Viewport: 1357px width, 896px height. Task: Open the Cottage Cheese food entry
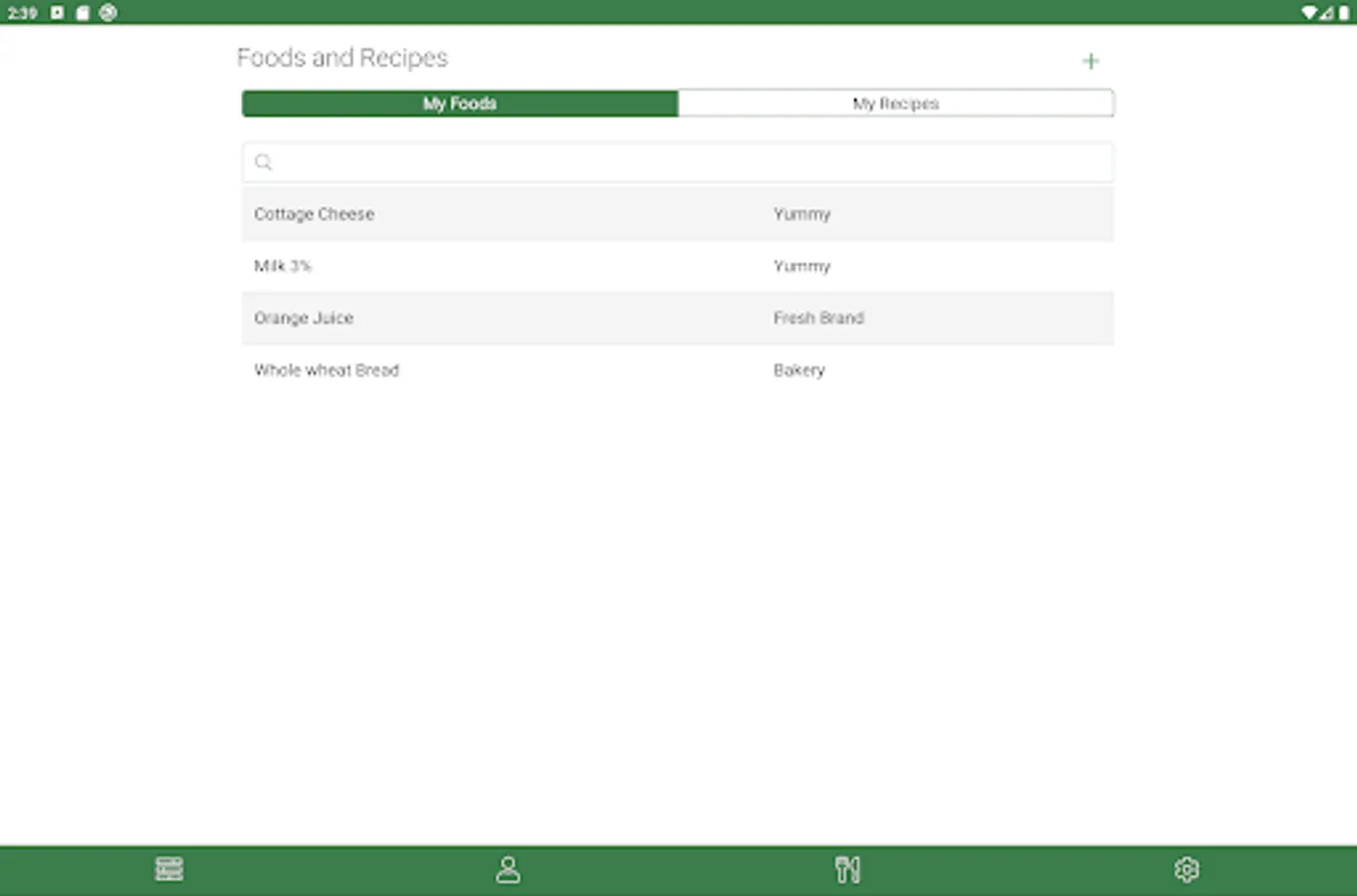pos(314,214)
